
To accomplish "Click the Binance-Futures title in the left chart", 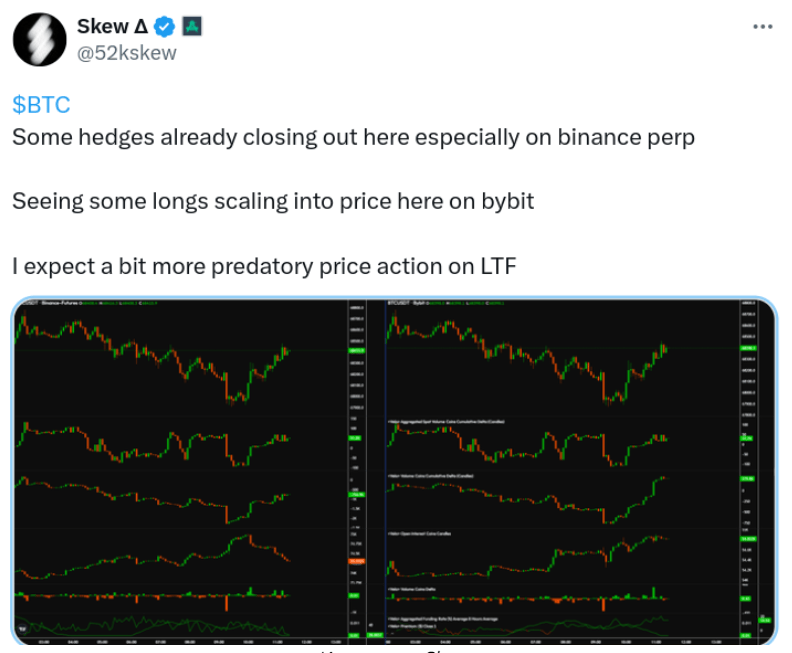I will pos(58,302).
